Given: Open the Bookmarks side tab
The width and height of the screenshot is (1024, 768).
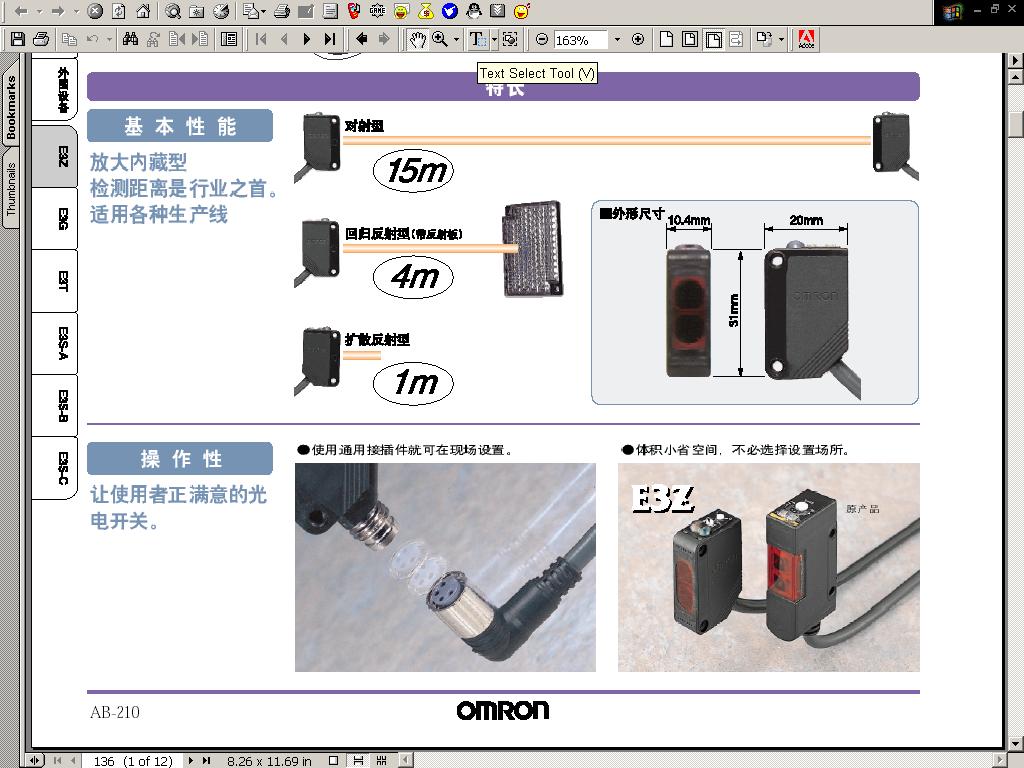Looking at the screenshot, I should tap(10, 106).
